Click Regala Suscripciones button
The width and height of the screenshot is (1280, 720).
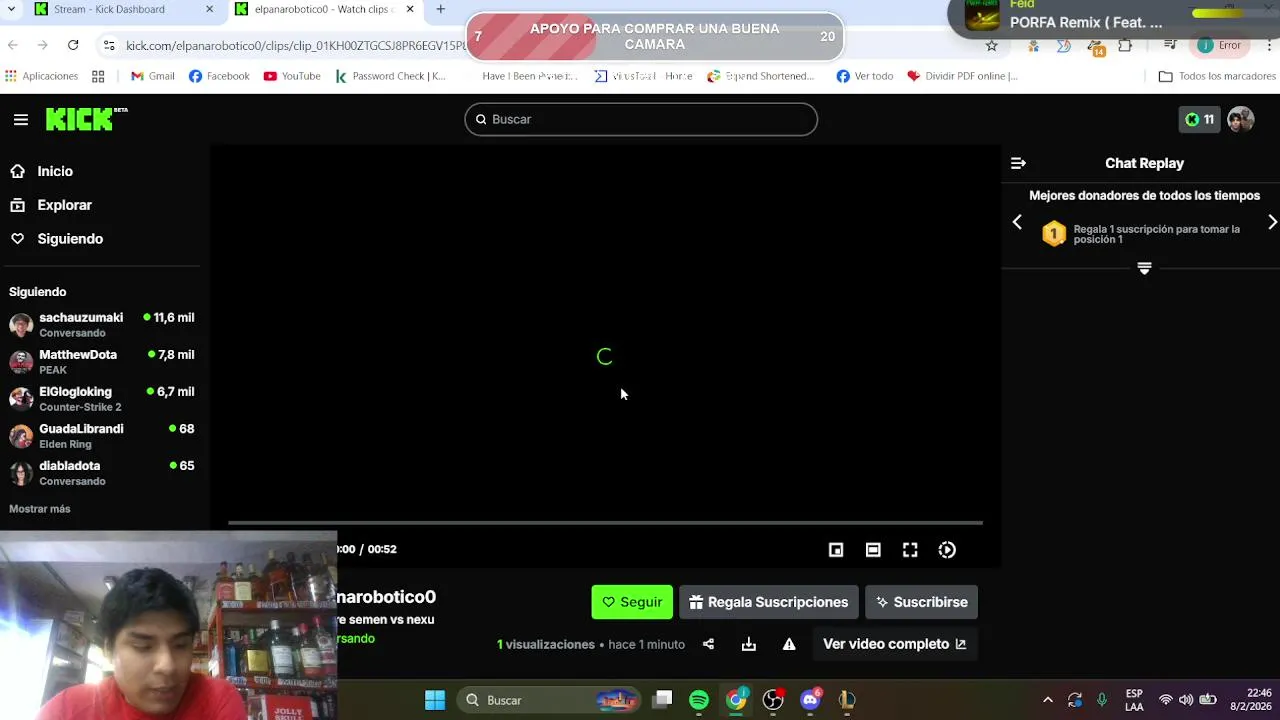[x=768, y=602]
